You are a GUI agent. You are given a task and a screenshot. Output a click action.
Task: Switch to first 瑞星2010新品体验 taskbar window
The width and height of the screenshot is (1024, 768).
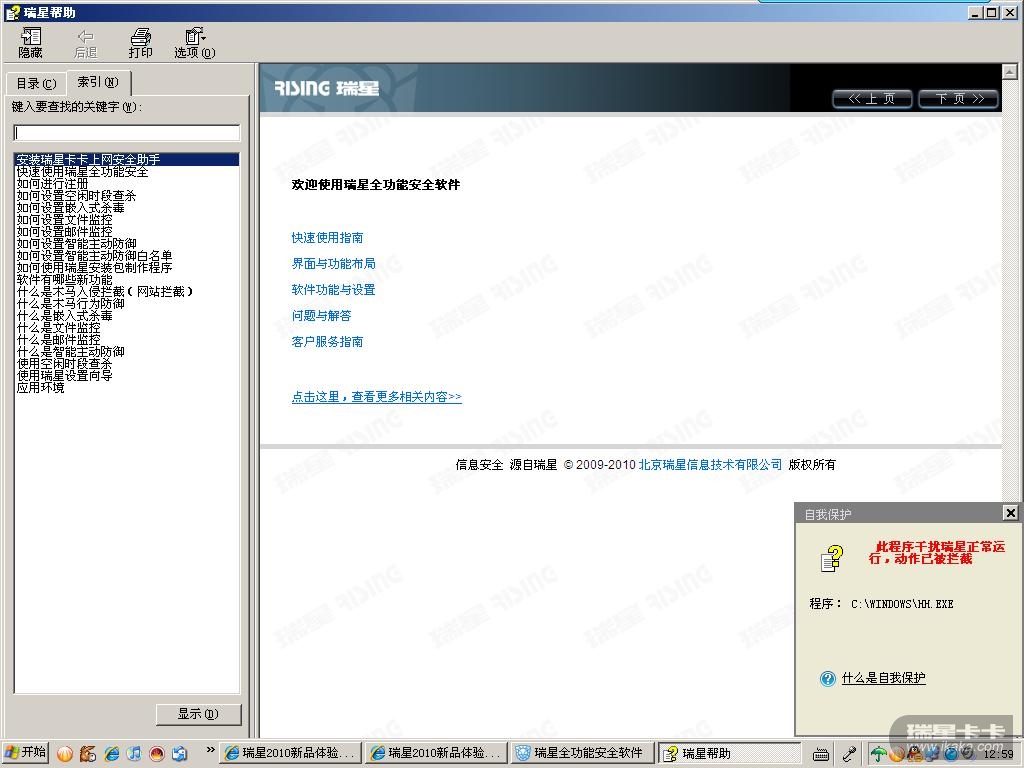(x=291, y=753)
